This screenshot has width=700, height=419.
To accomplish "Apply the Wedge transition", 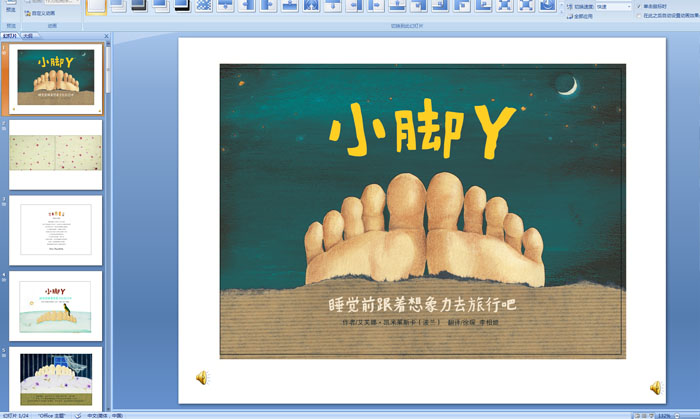I will coord(311,5).
